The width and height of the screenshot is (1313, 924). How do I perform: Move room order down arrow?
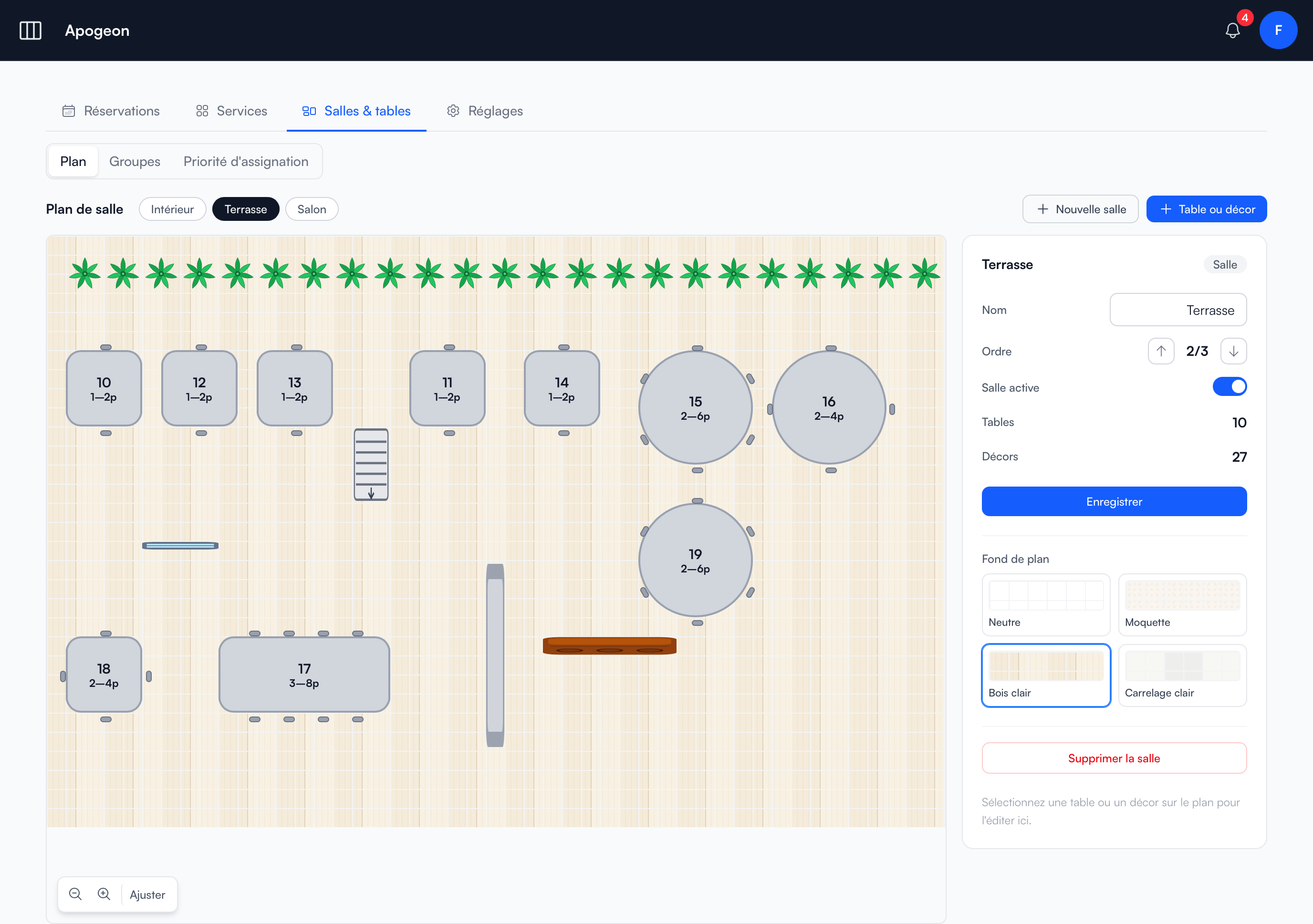coord(1233,351)
